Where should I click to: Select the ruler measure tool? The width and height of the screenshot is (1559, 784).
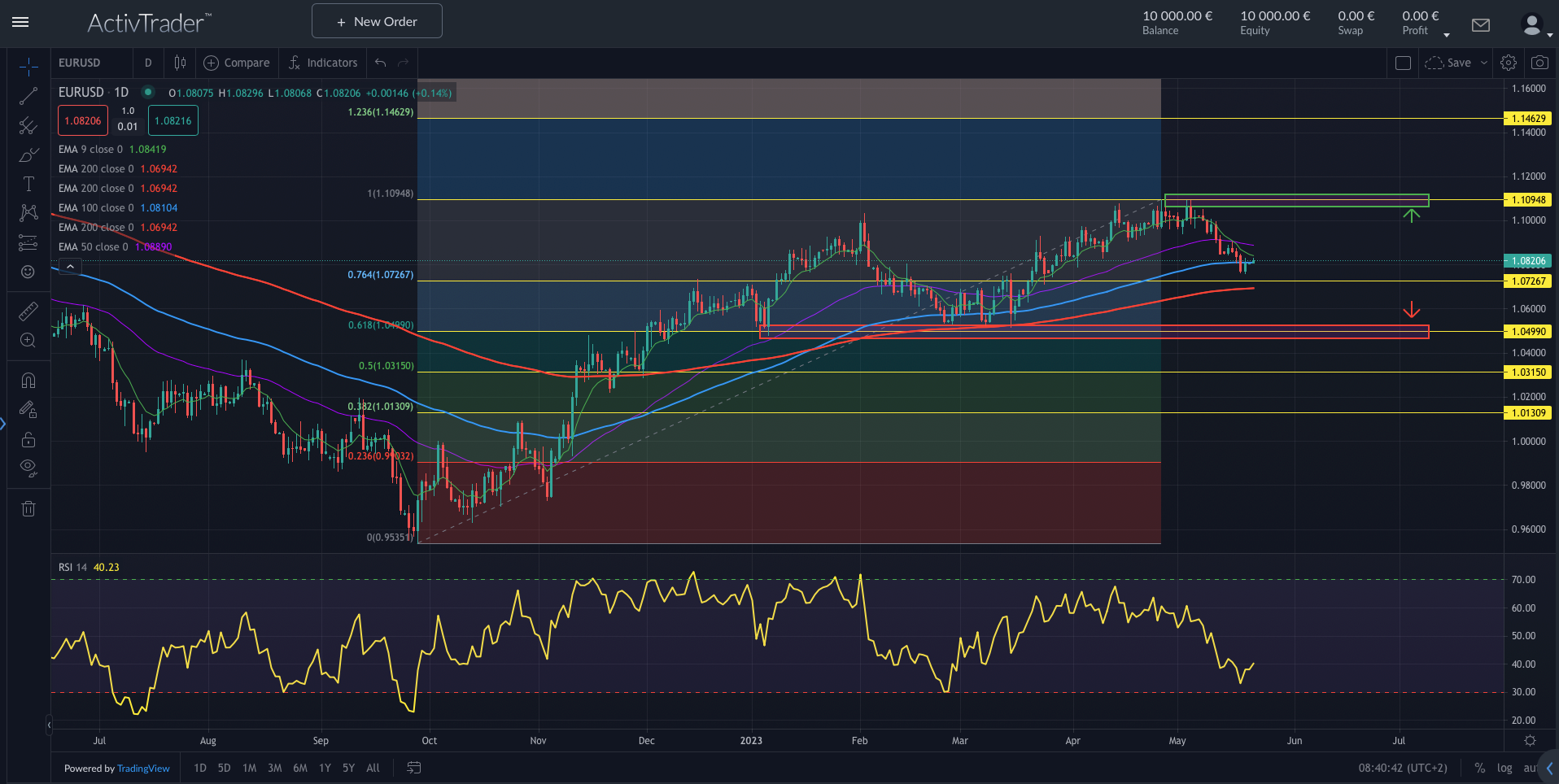click(x=28, y=311)
